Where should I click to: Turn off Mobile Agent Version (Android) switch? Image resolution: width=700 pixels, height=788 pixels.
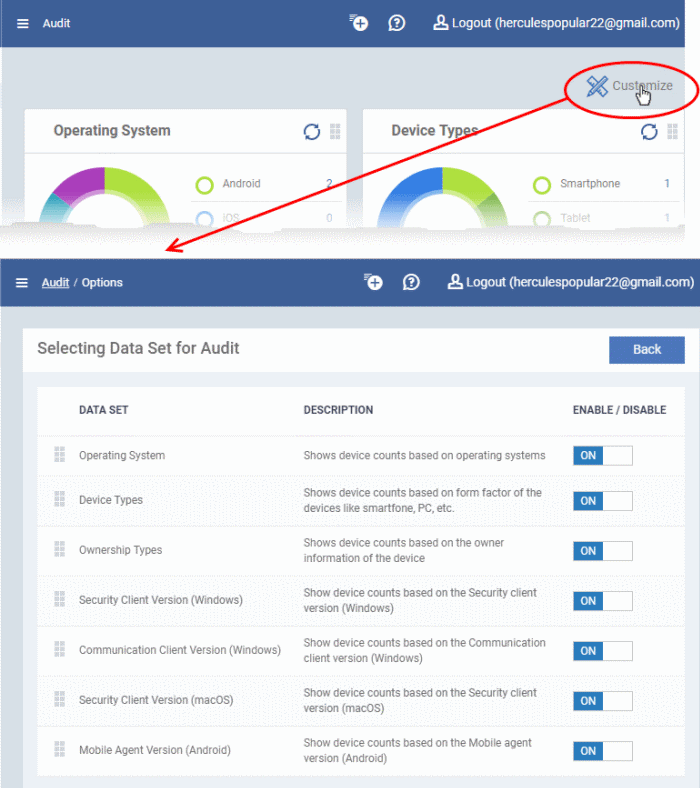click(603, 751)
